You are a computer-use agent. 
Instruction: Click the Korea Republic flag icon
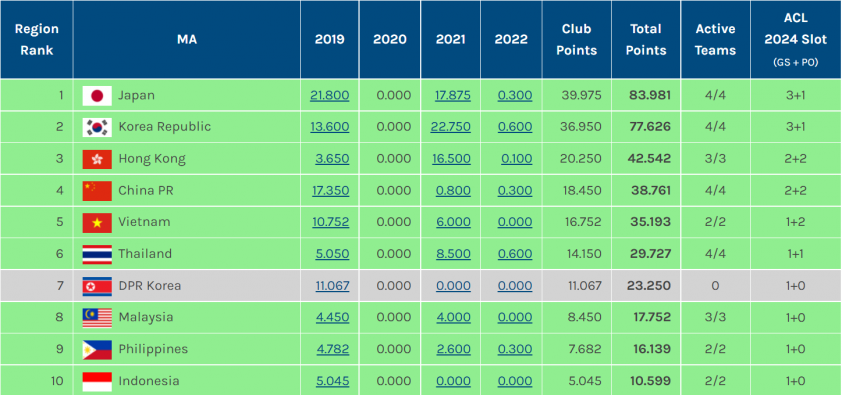coord(97,127)
